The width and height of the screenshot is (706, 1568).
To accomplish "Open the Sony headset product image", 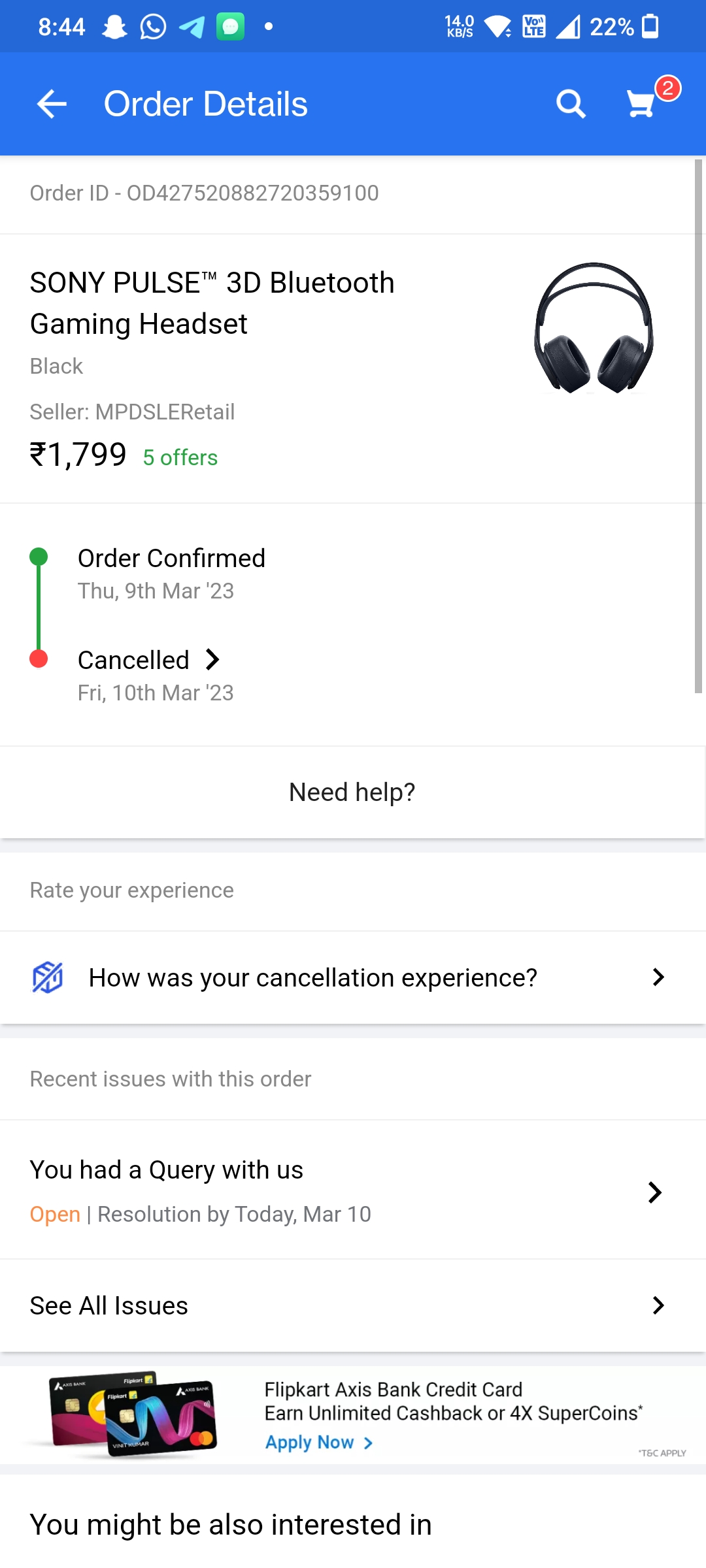I will click(x=594, y=329).
